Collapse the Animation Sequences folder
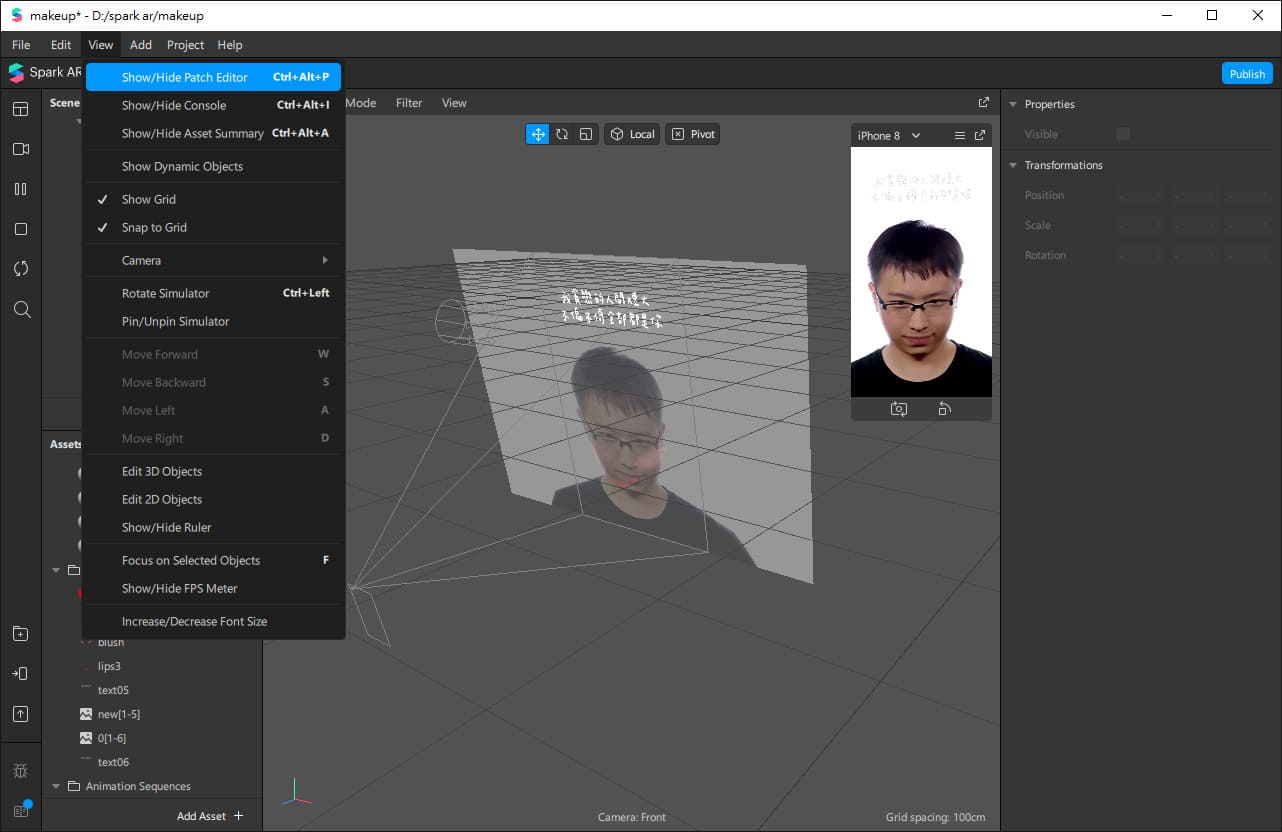Viewport: 1282px width, 832px height. coord(56,786)
